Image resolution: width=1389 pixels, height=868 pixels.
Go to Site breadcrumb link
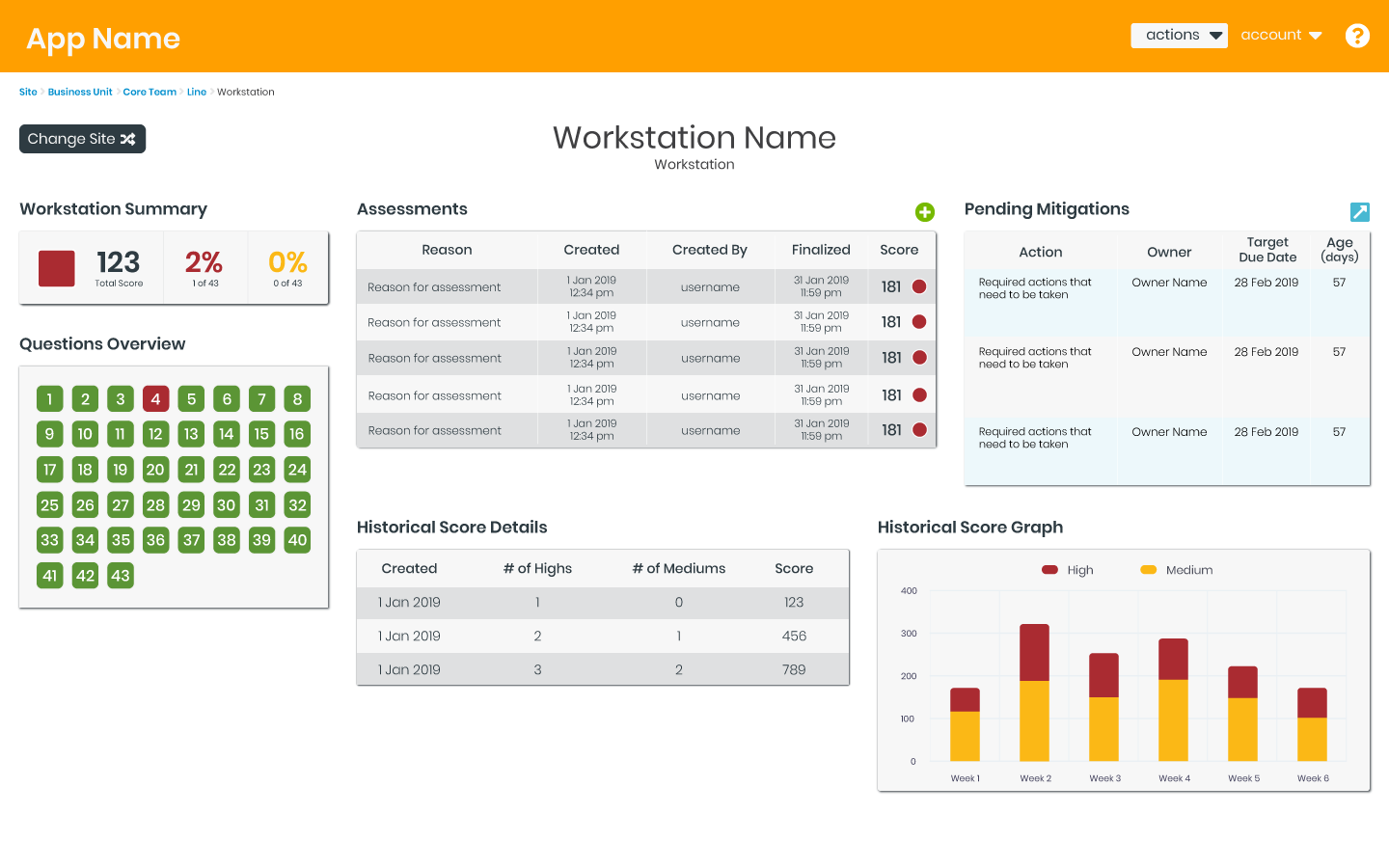(x=28, y=93)
